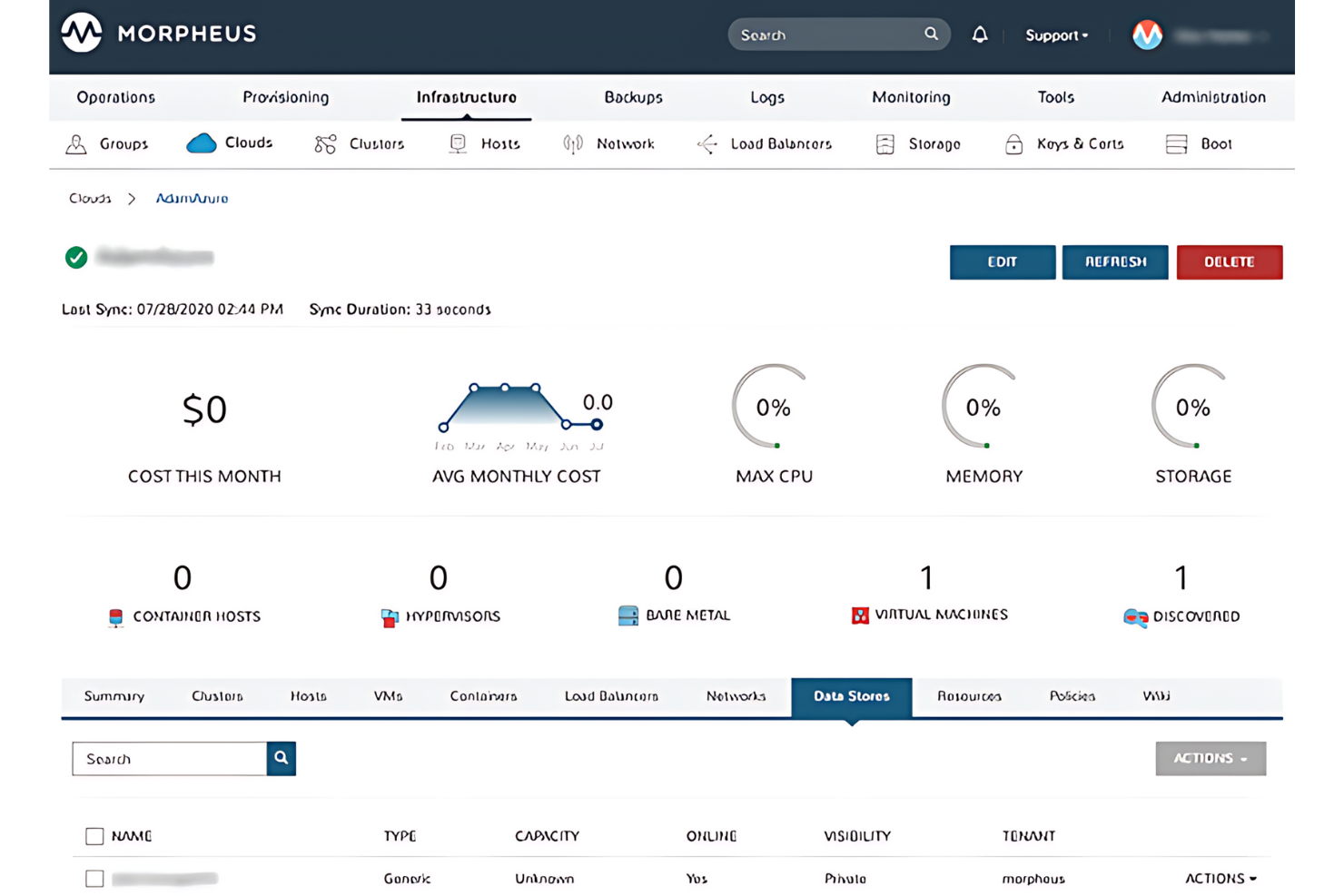Switch to the Policies tab

pyautogui.click(x=1072, y=696)
